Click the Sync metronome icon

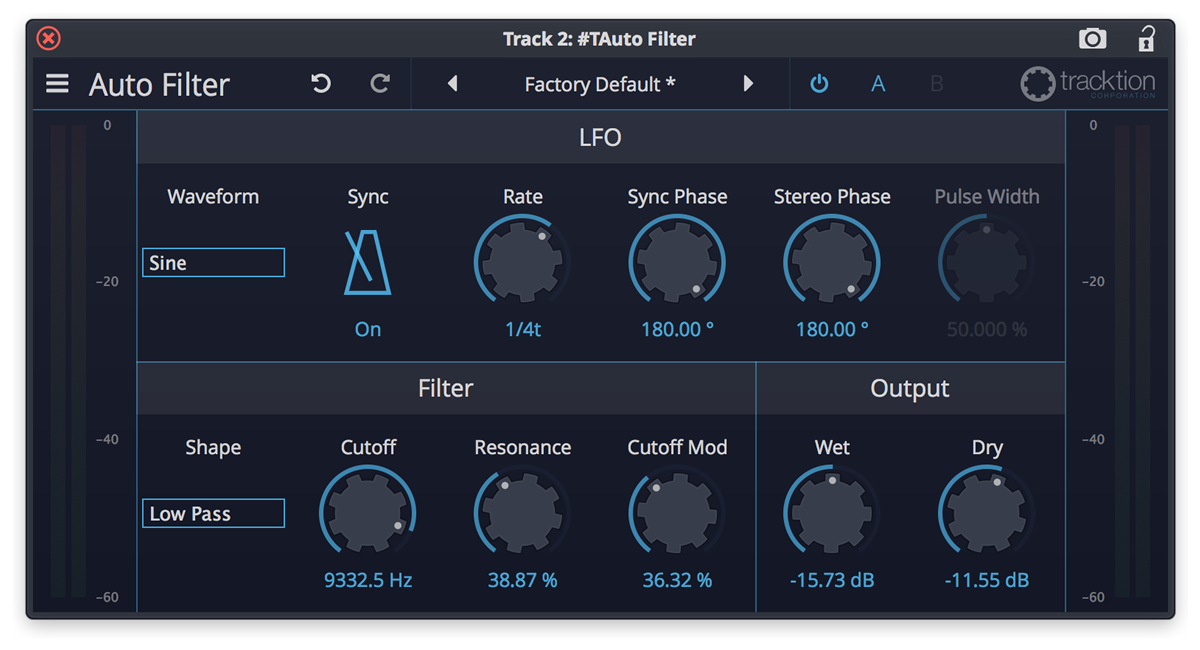[367, 262]
